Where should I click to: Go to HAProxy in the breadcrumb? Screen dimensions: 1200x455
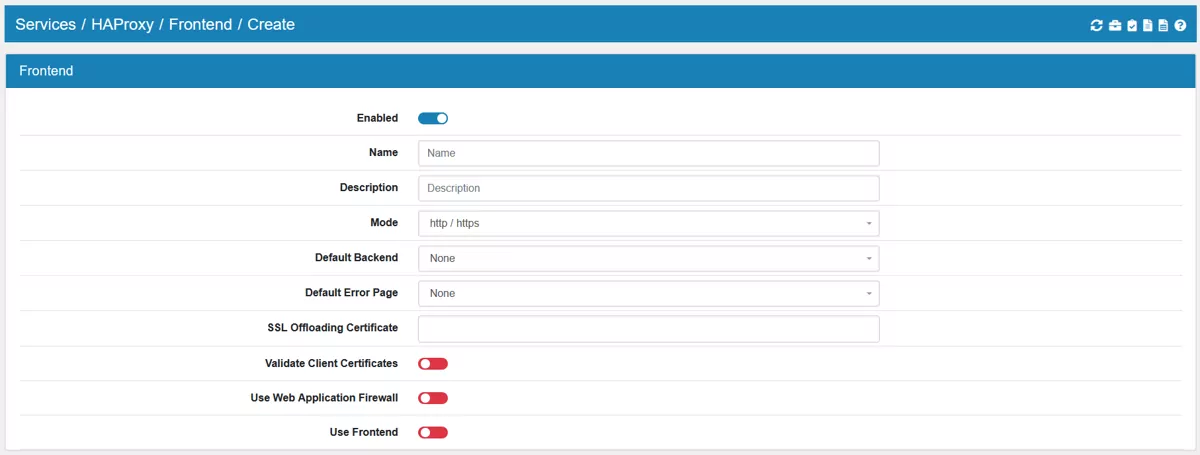121,24
